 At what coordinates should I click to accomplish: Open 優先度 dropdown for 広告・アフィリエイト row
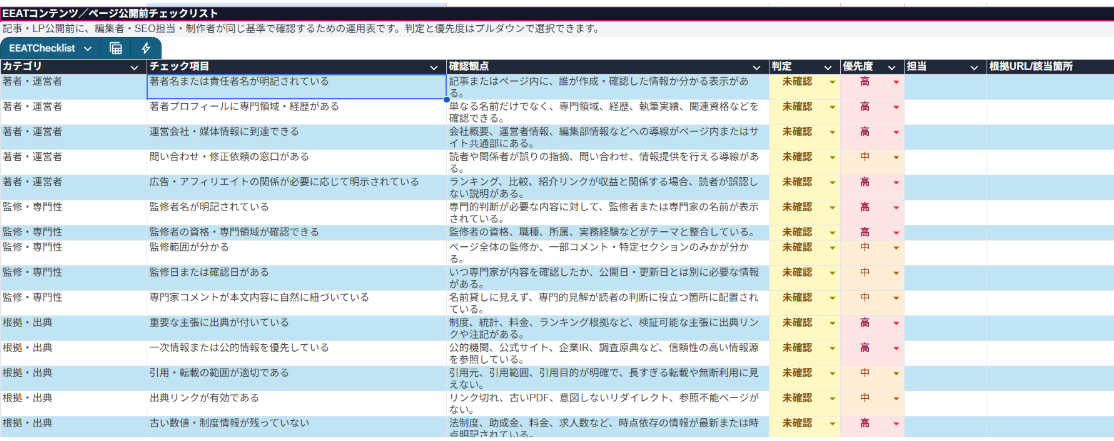896,183
